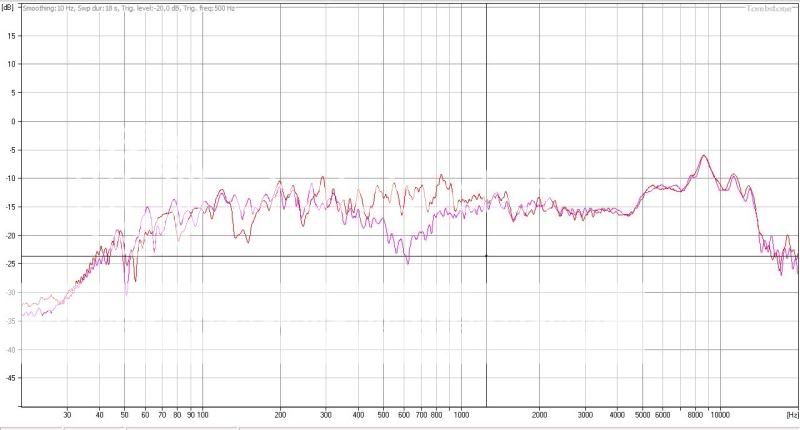Screen dimensions: 800x430
Task: Click the red curve's dip between 100 and 200 Hz
Action: [x=238, y=238]
